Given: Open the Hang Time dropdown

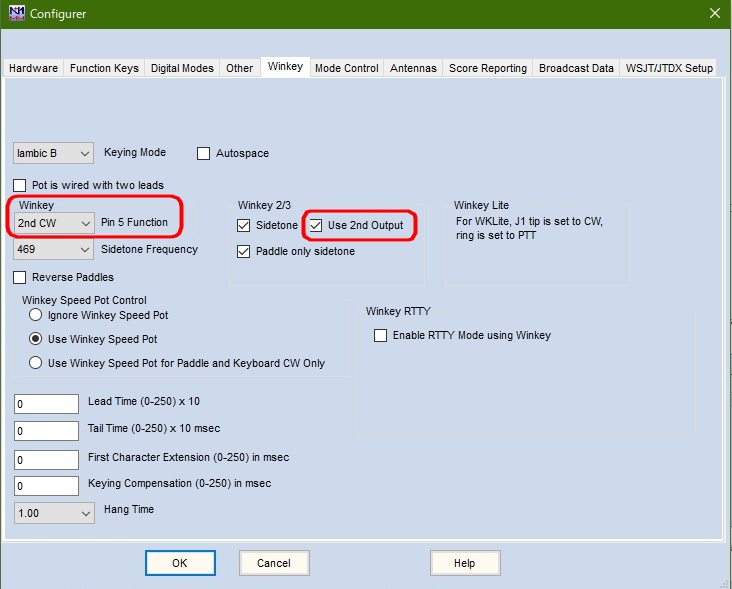Looking at the screenshot, I should click(54, 513).
